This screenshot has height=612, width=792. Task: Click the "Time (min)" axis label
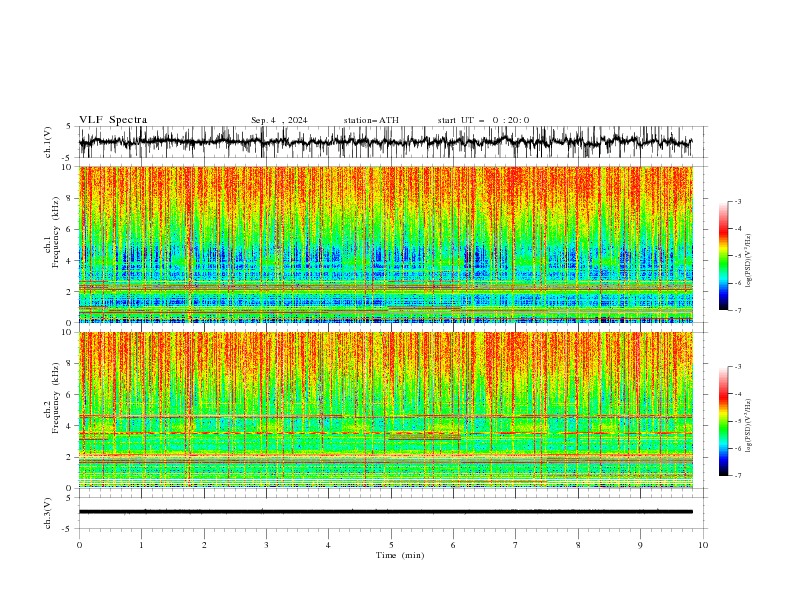tap(400, 555)
